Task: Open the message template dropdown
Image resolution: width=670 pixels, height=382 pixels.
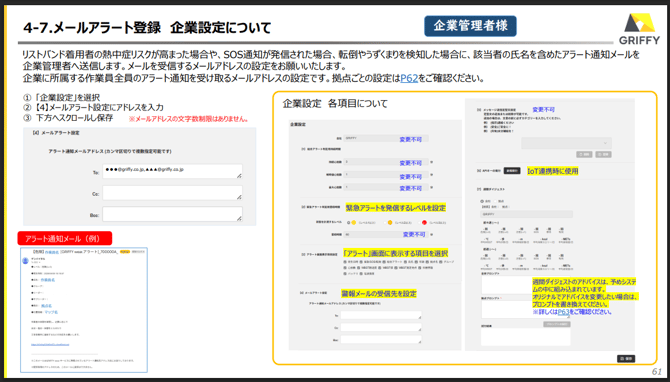Action: click(566, 143)
